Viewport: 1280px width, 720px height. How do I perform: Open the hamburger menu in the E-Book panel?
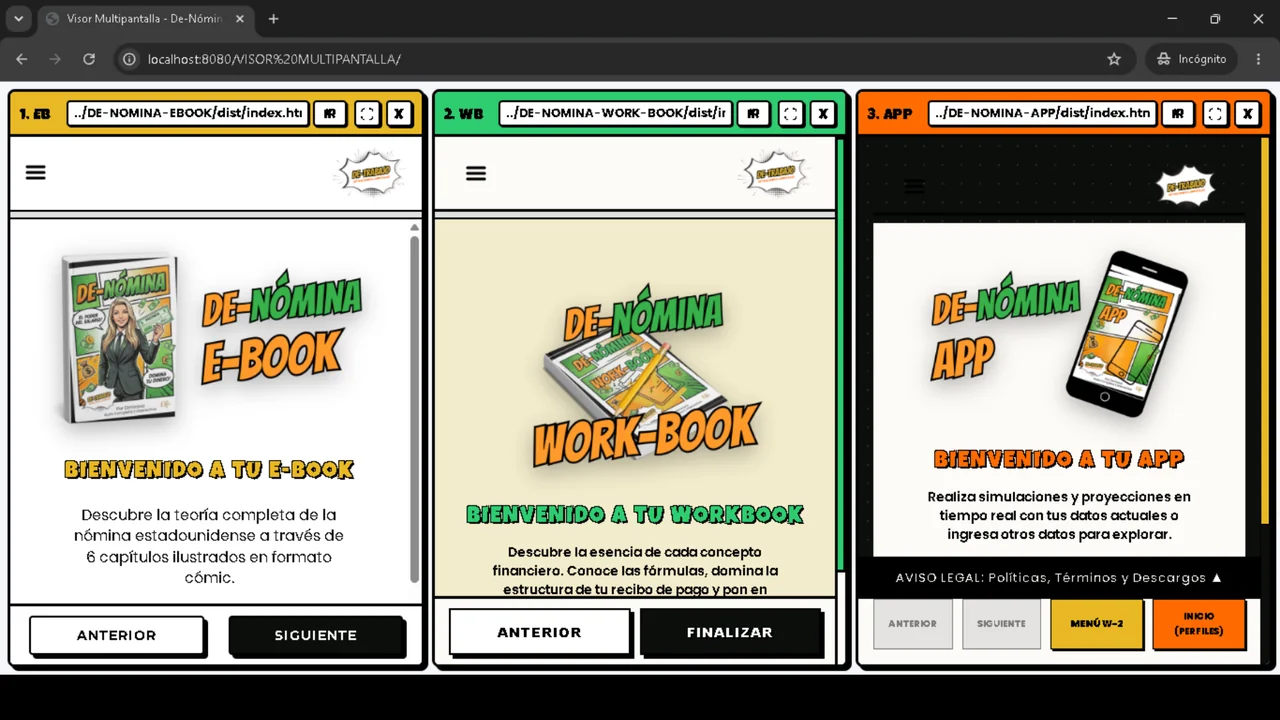(x=36, y=172)
